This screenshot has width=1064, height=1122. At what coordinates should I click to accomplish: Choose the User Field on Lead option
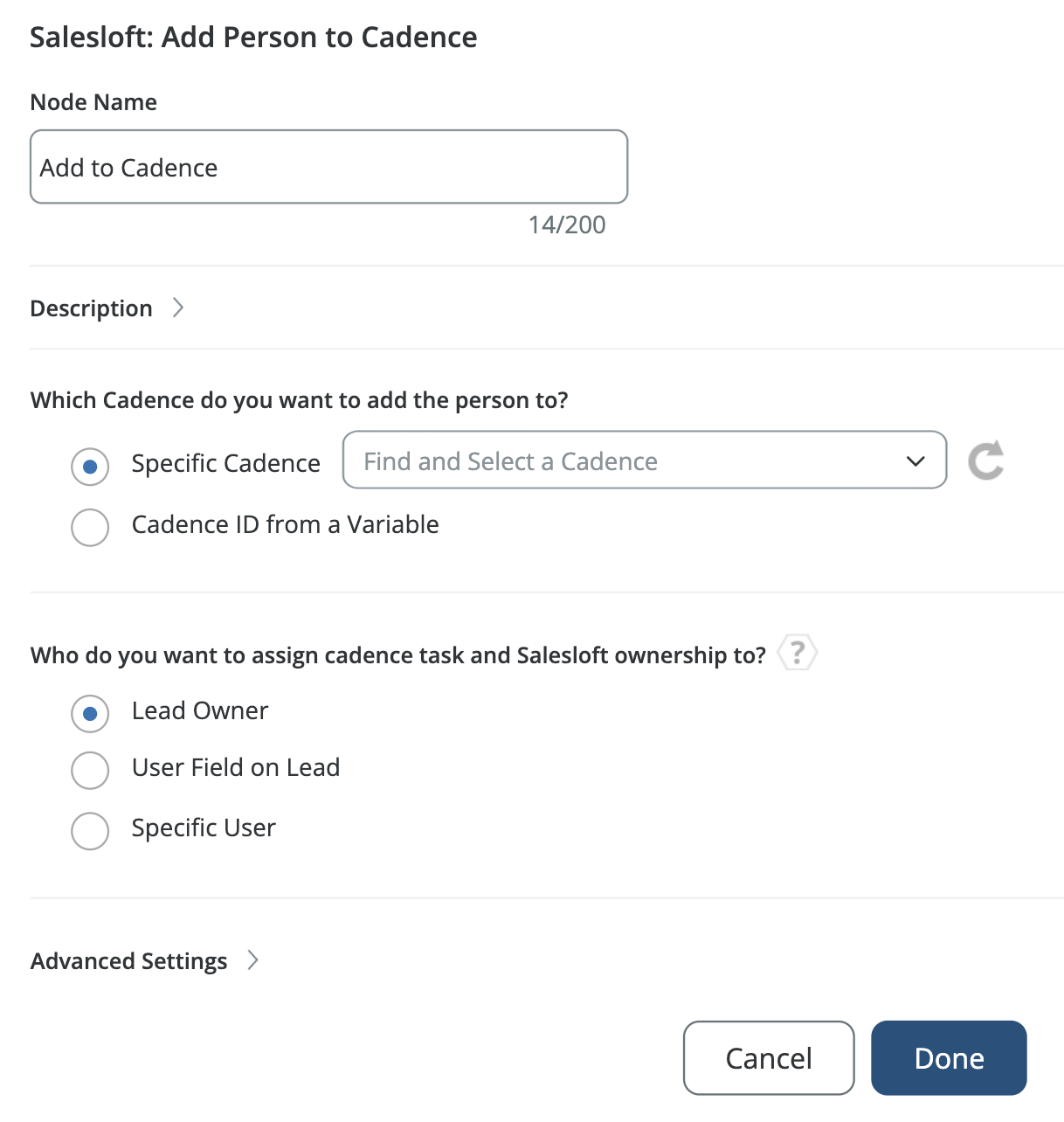click(x=90, y=771)
